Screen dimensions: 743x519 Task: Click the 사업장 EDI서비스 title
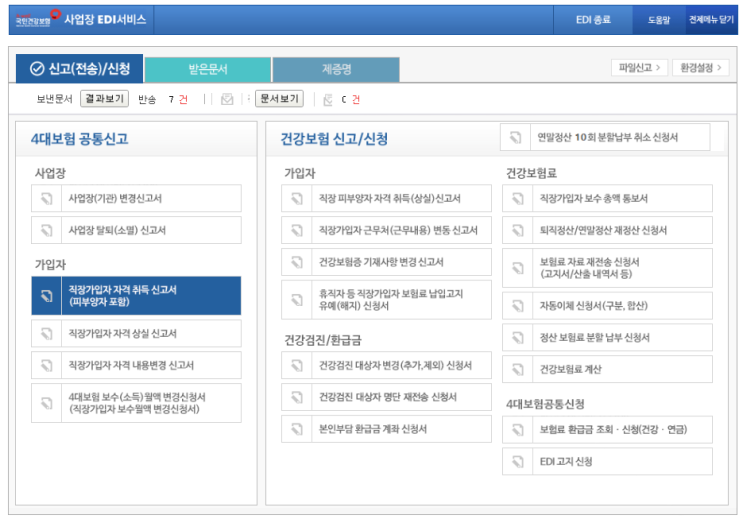105,19
